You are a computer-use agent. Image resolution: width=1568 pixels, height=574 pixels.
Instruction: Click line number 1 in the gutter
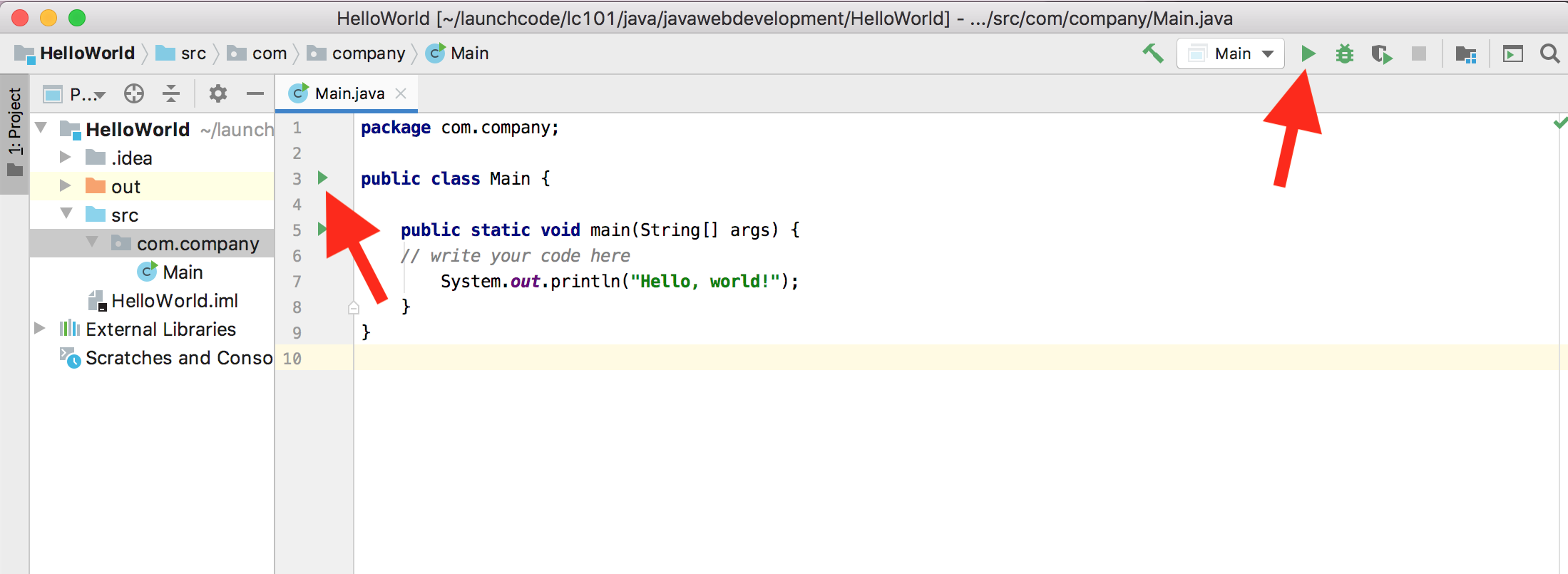click(297, 128)
